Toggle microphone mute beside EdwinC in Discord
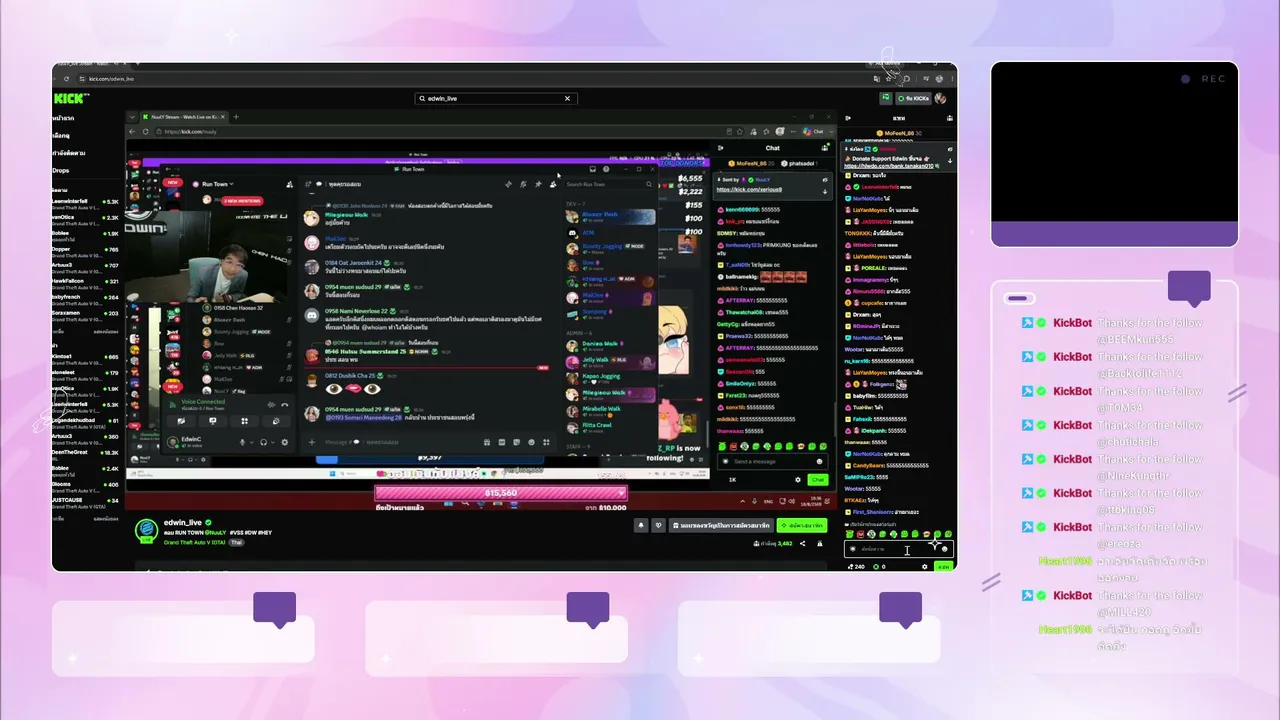The width and height of the screenshot is (1280, 720). pyautogui.click(x=242, y=442)
